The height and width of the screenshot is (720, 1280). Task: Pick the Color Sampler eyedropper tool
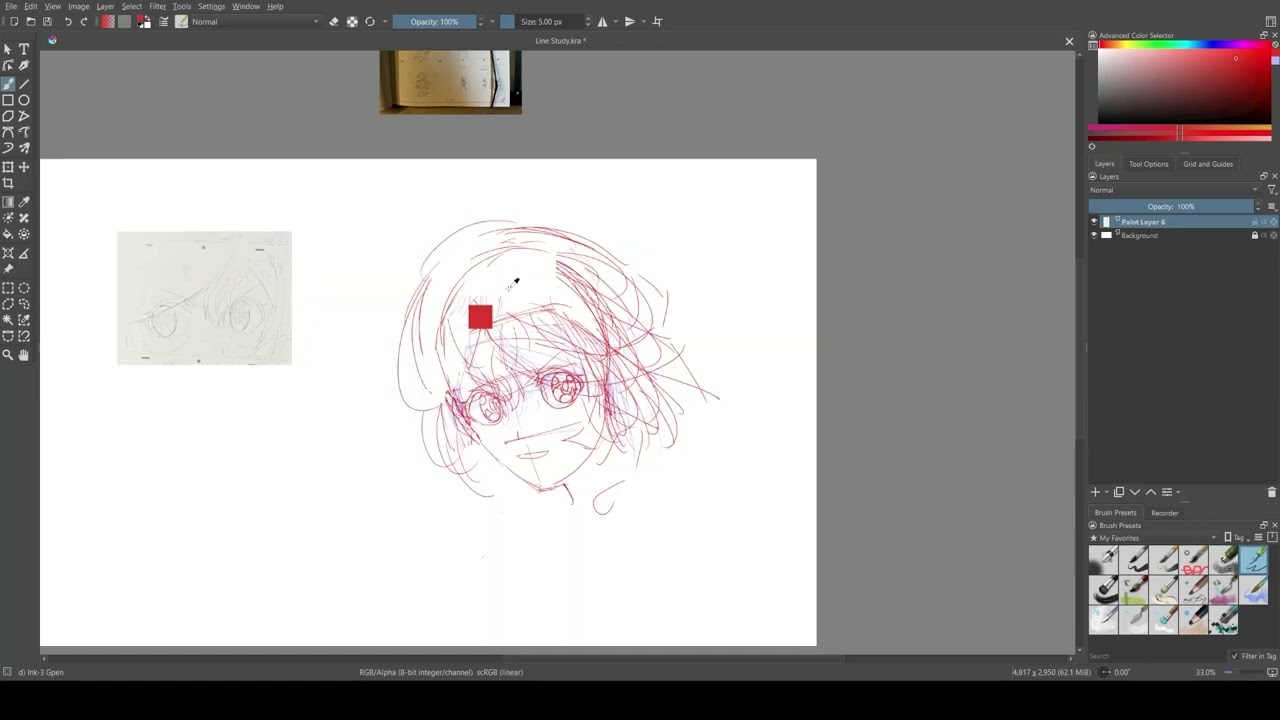pyautogui.click(x=24, y=202)
